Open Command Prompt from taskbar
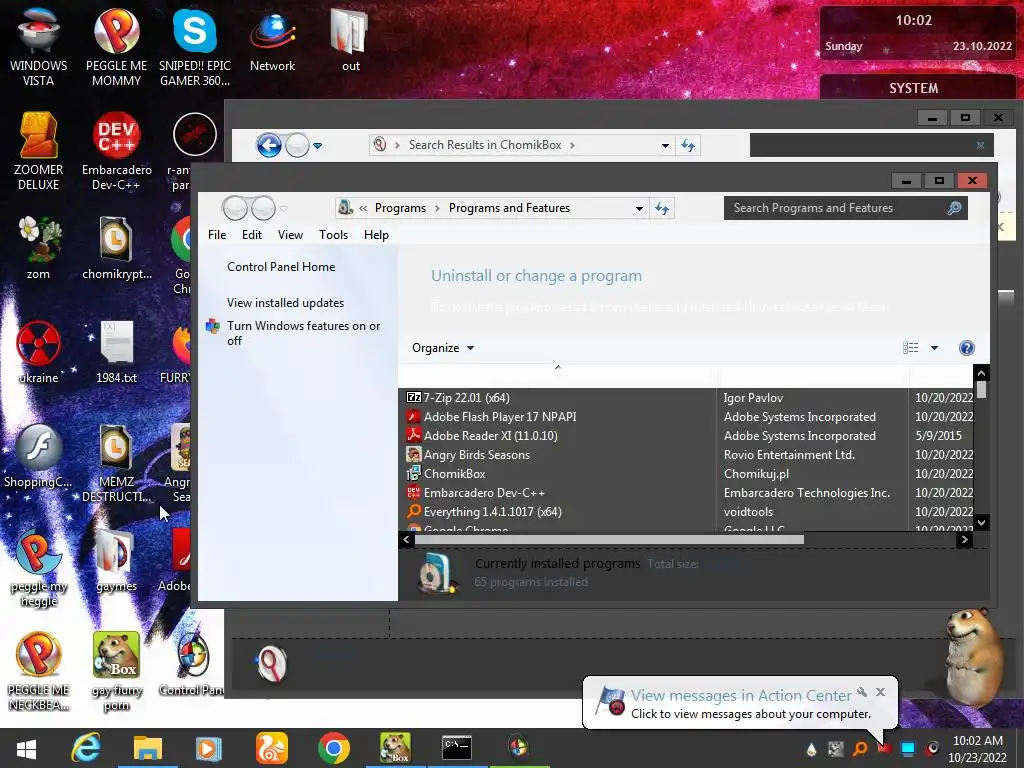The image size is (1024, 768). click(456, 748)
